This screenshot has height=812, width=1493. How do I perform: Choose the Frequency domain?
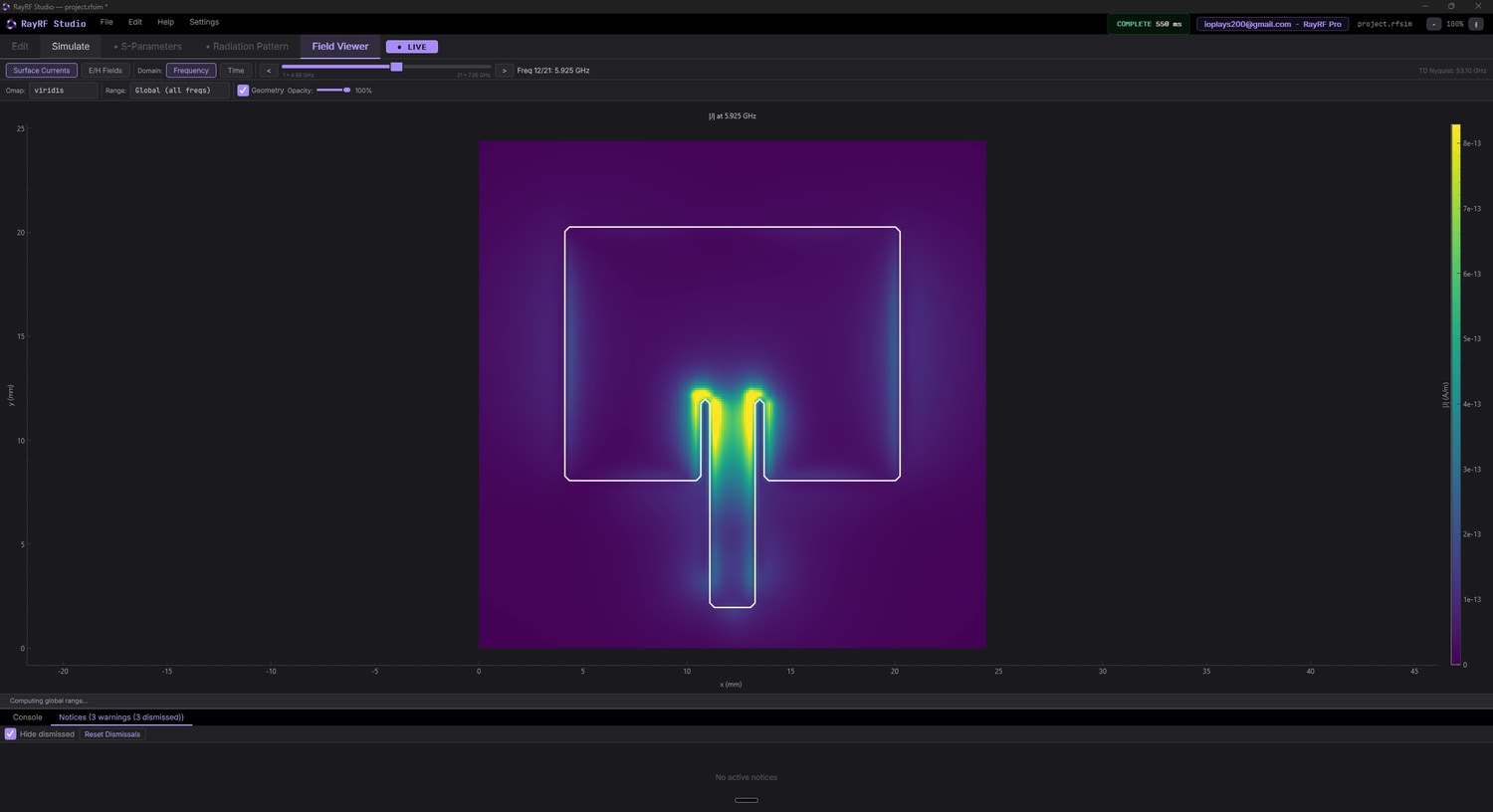pyautogui.click(x=191, y=71)
